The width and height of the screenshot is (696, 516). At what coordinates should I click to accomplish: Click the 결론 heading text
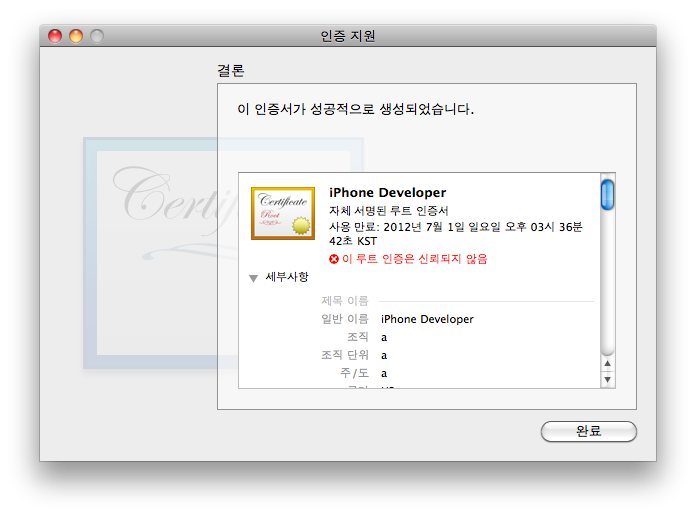tap(230, 71)
